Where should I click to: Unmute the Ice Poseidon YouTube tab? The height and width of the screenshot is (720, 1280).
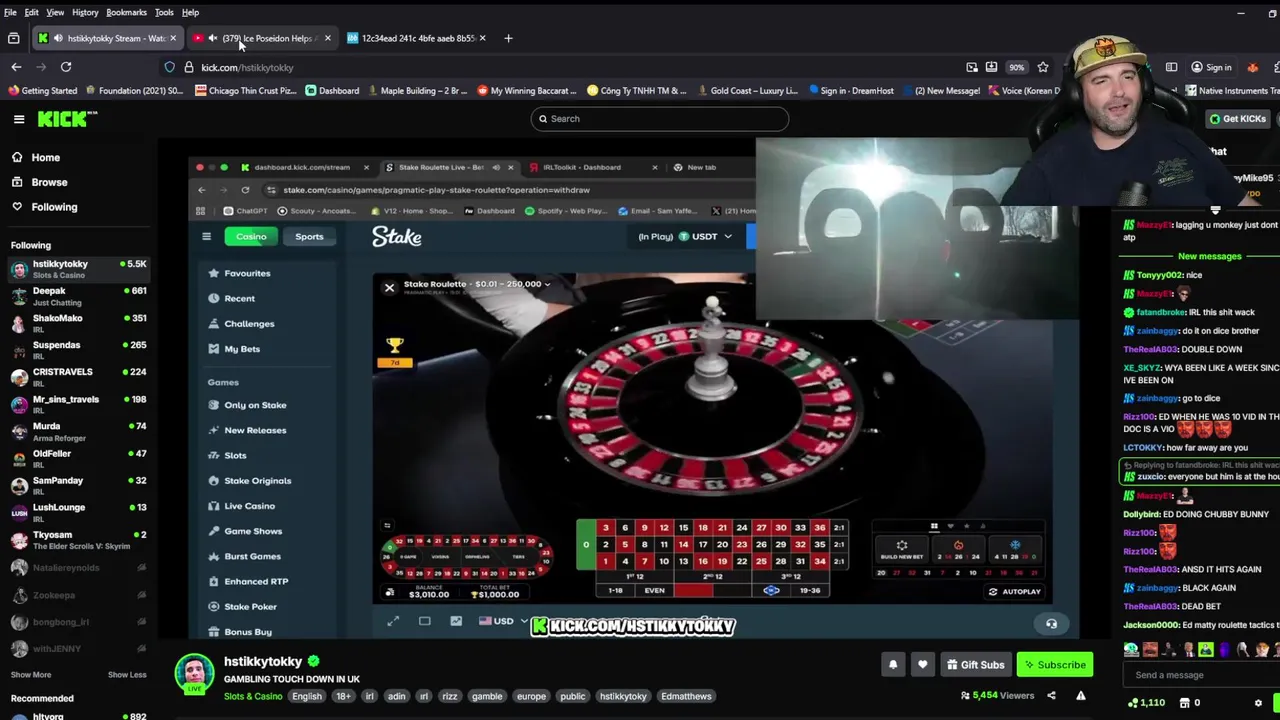point(213,38)
